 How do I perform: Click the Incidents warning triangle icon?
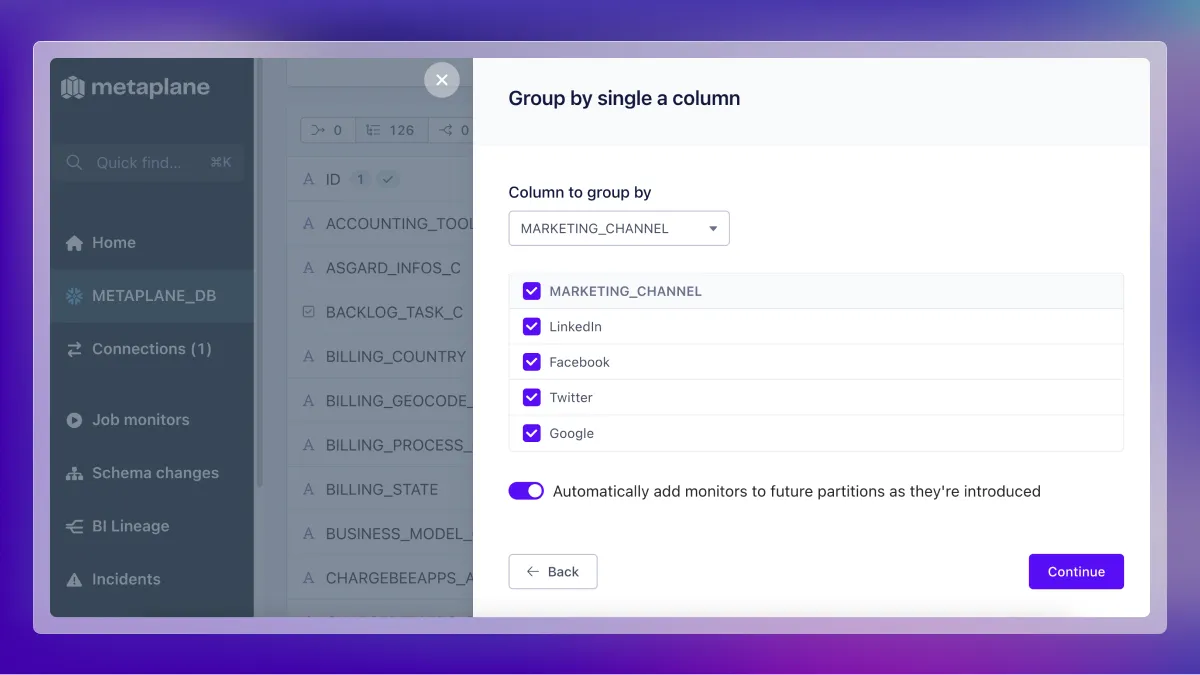tap(74, 579)
